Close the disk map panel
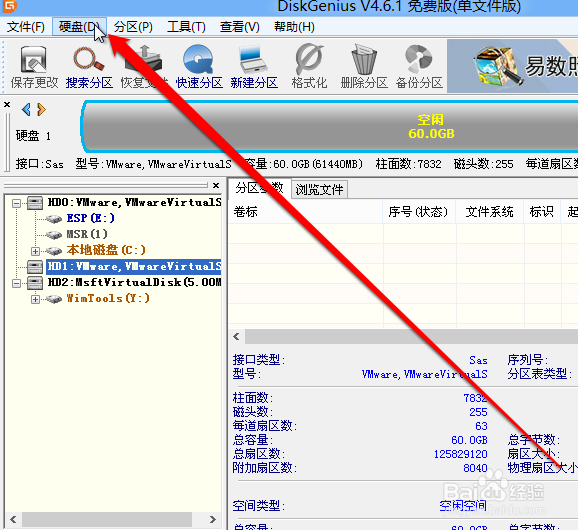Image resolution: width=578 pixels, height=530 pixels. point(7,105)
